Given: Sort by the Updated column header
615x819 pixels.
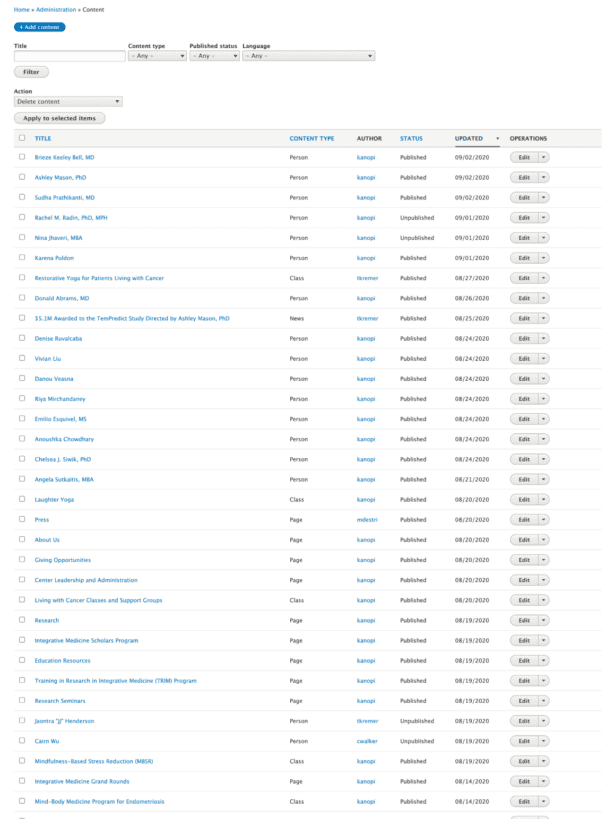Looking at the screenshot, I should [x=469, y=138].
